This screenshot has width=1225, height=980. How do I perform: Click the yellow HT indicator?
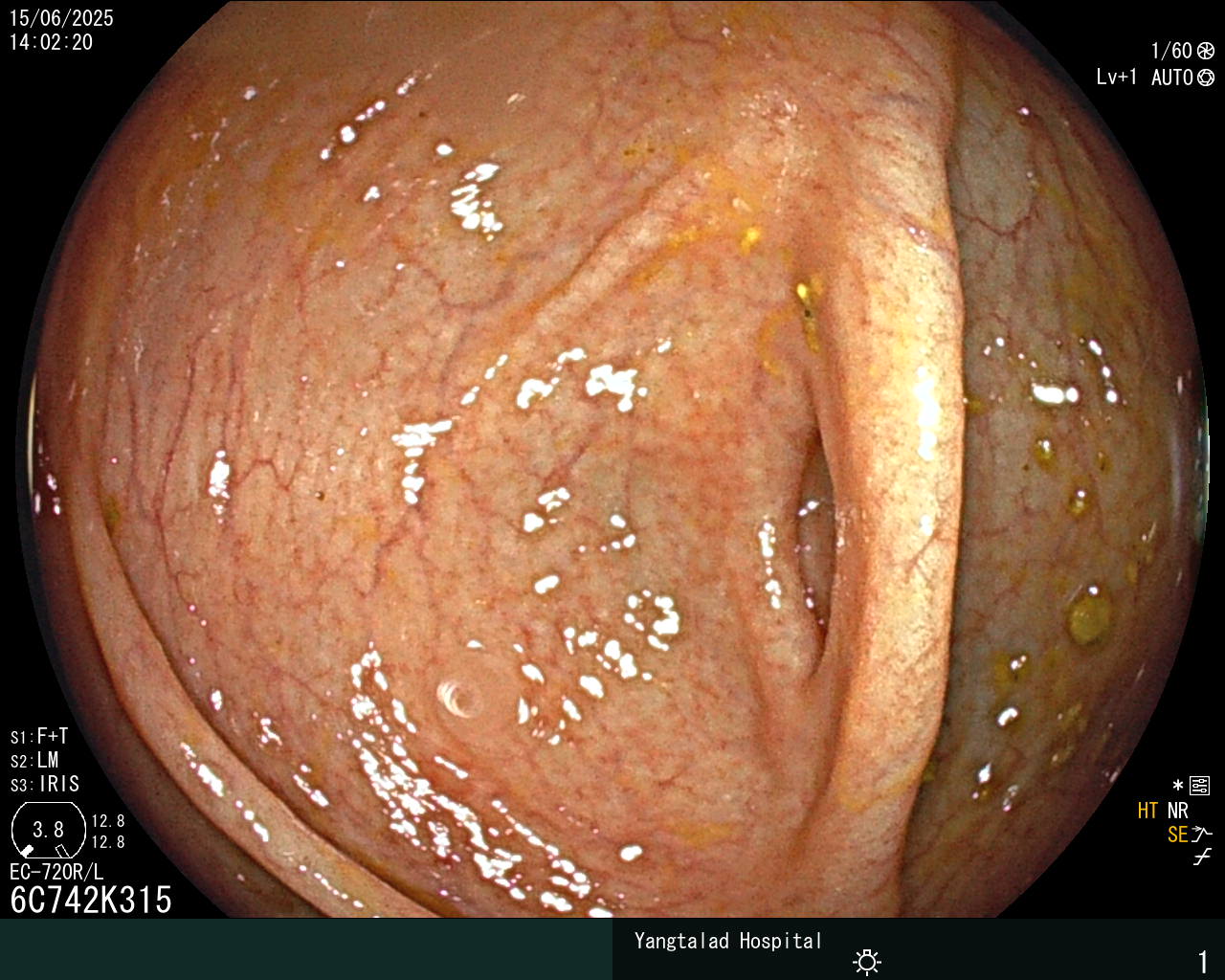pos(1147,811)
